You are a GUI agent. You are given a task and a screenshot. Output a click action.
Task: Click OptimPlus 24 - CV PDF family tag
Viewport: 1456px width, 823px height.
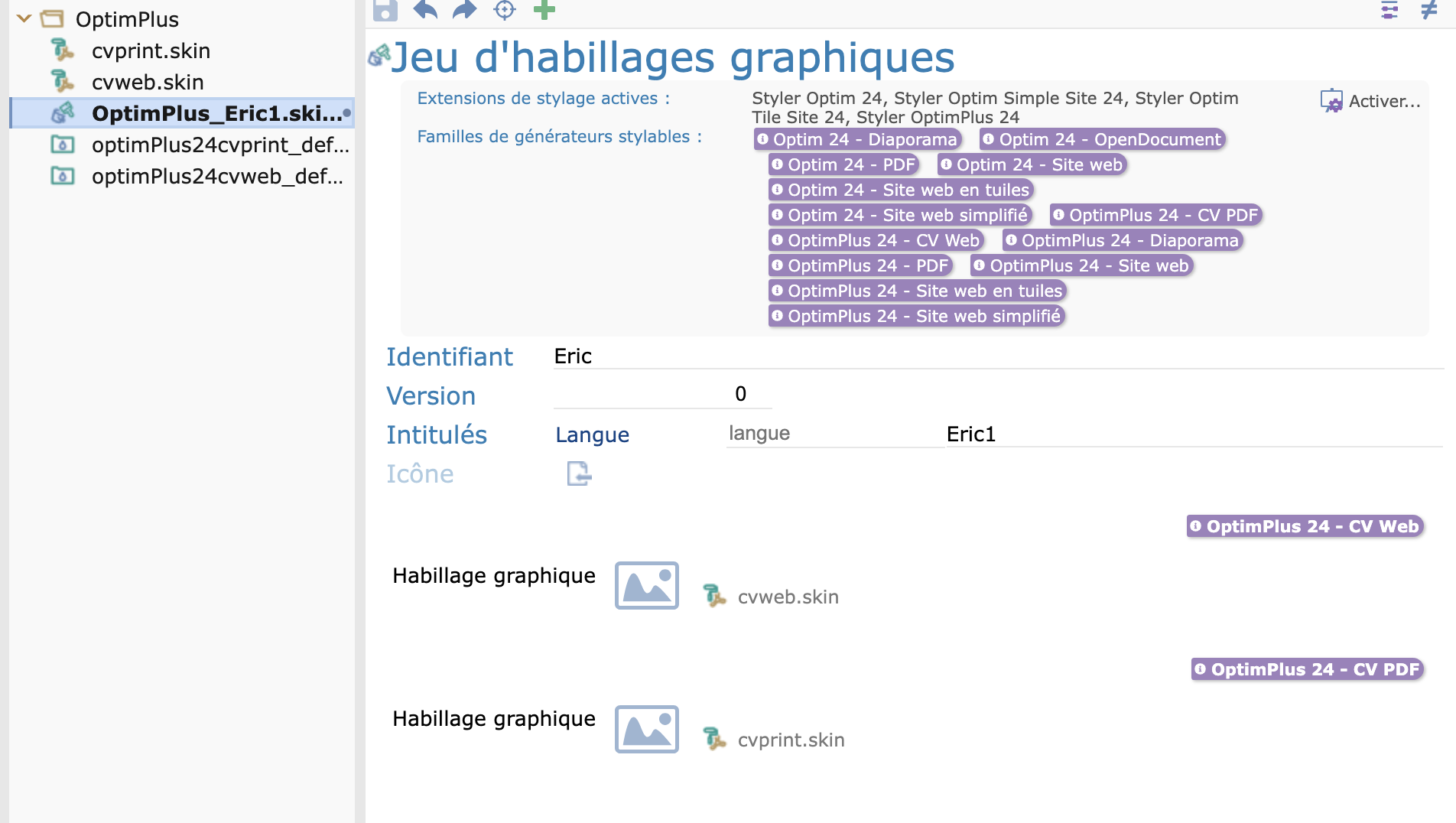coord(1155,215)
